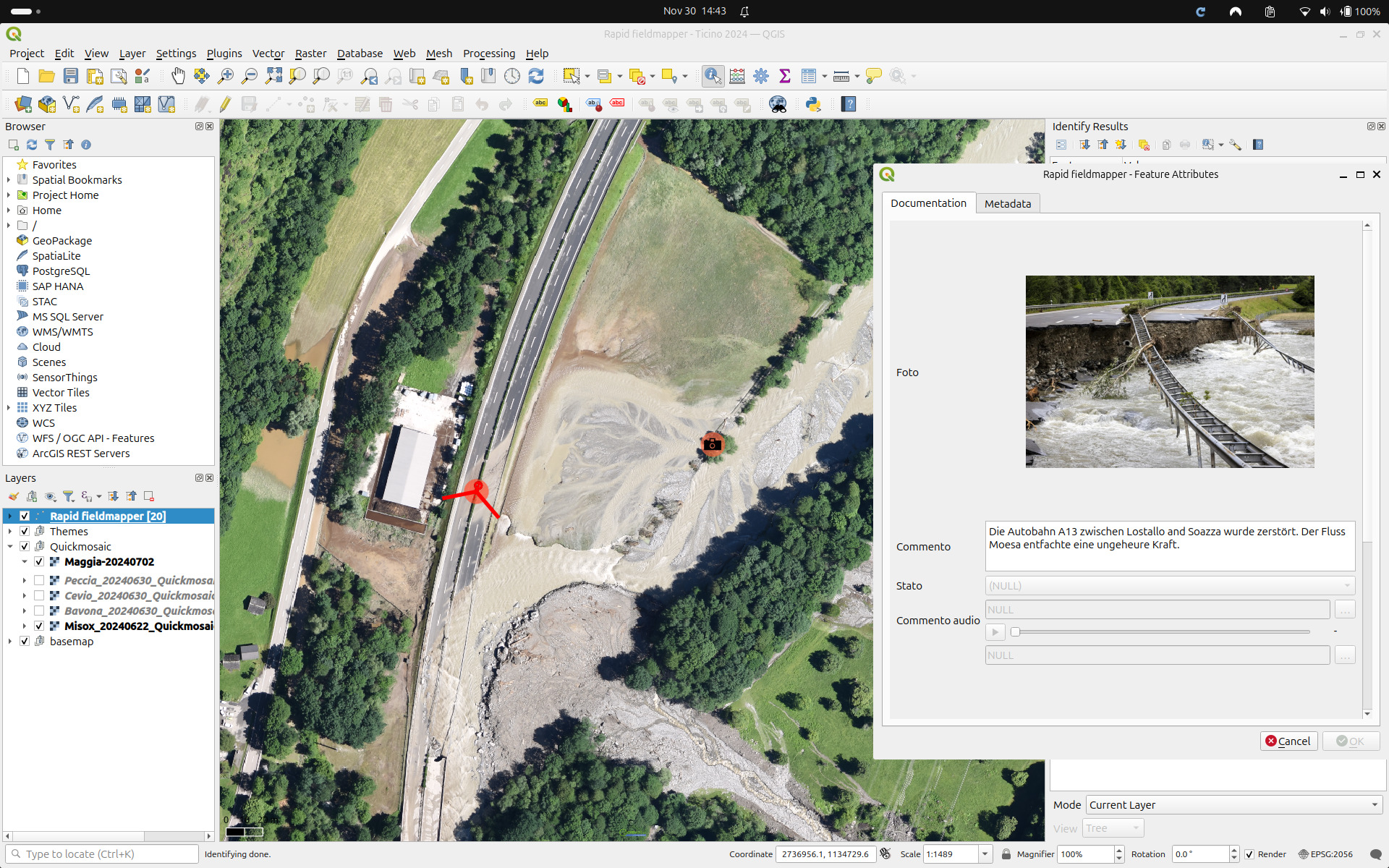The width and height of the screenshot is (1389, 868).
Task: Open the Stato dropdown
Action: point(1169,586)
